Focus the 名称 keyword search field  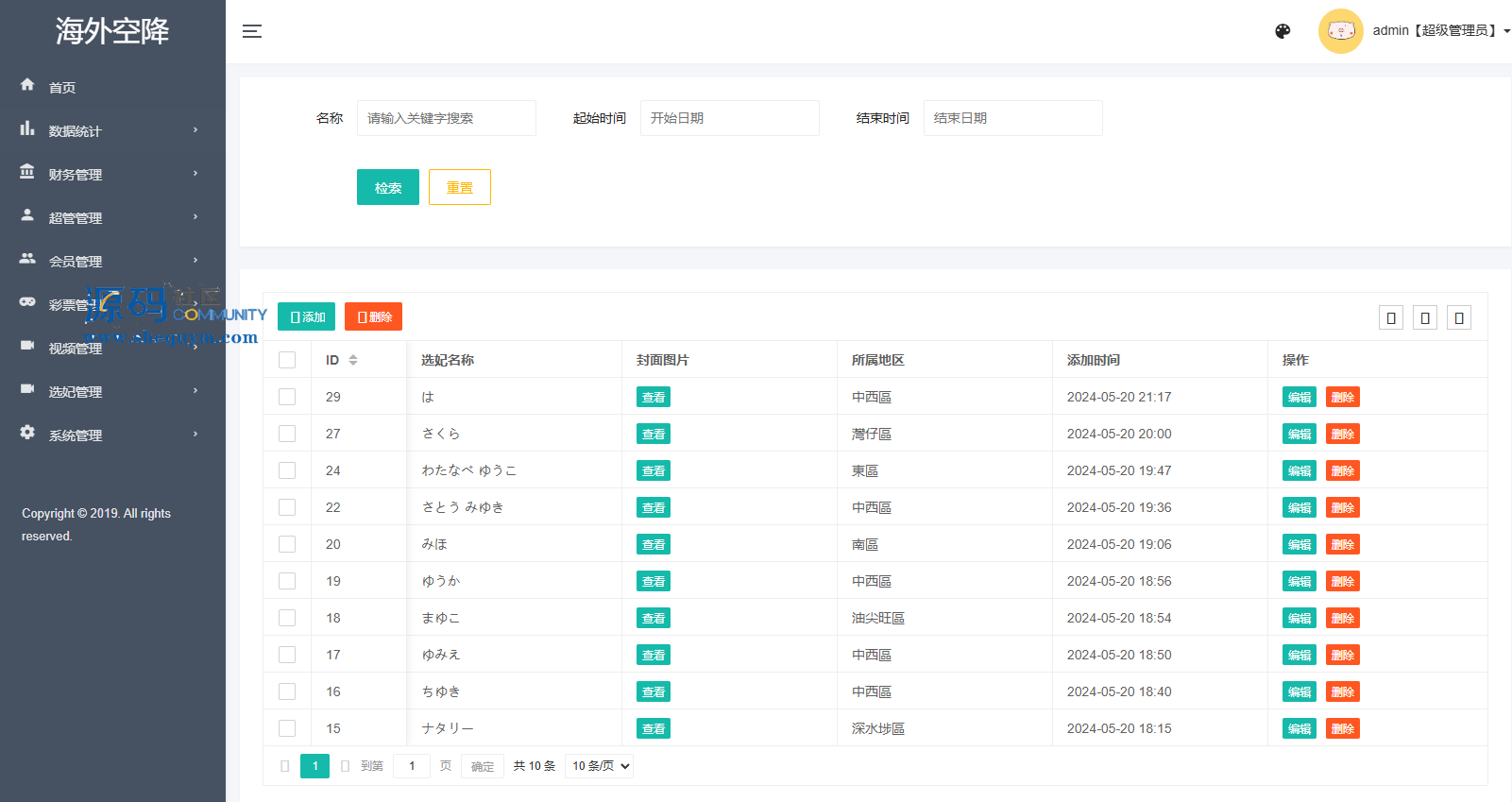click(447, 118)
